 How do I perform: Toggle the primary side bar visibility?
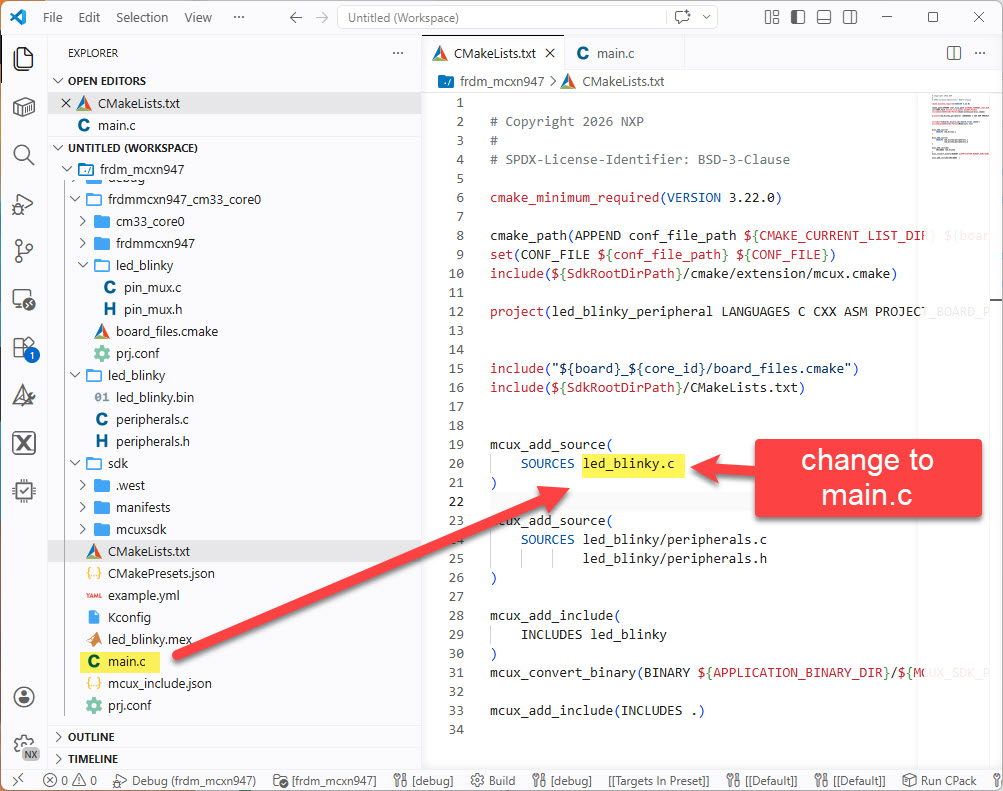(797, 17)
